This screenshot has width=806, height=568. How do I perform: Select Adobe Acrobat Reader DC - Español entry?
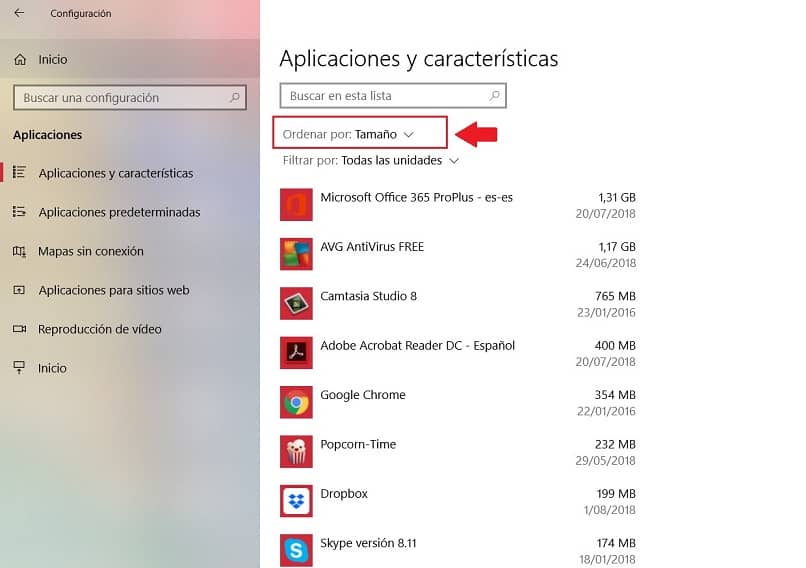tap(458, 353)
